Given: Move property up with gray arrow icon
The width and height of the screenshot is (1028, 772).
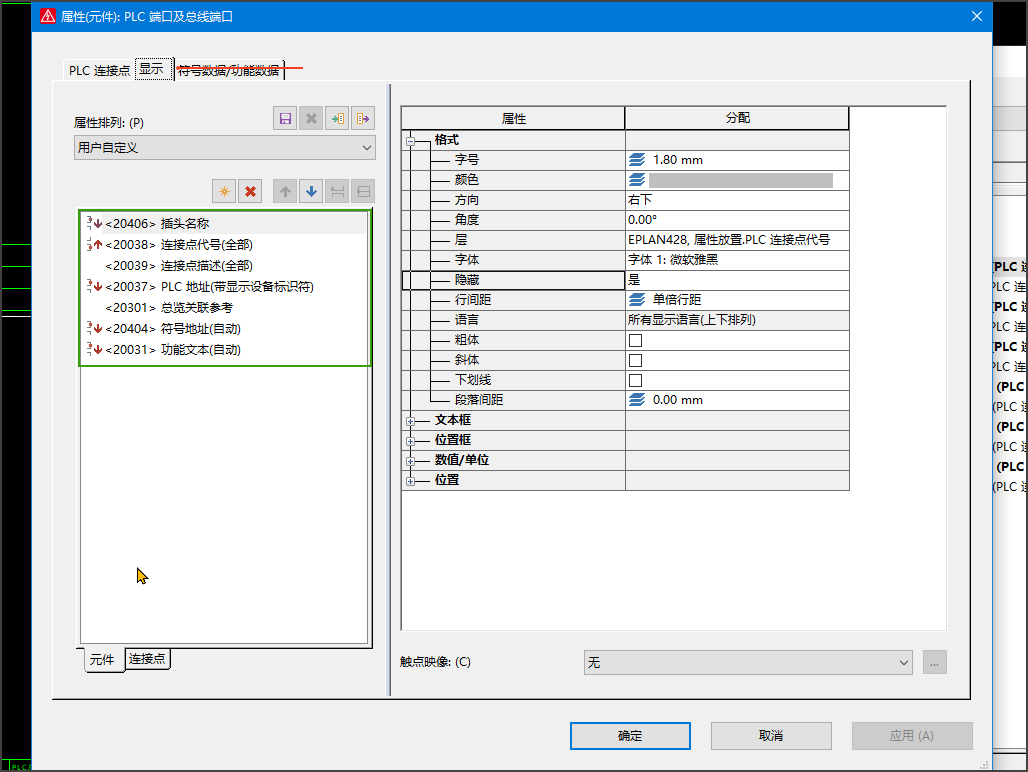Looking at the screenshot, I should pos(285,191).
